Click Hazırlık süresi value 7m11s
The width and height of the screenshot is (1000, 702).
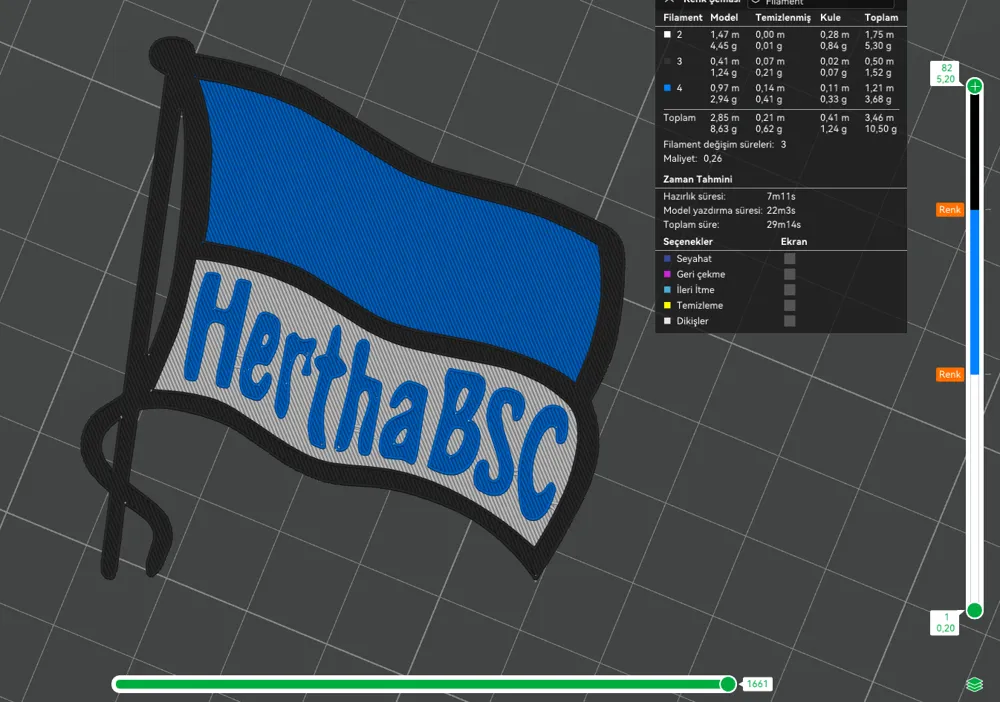(781, 196)
